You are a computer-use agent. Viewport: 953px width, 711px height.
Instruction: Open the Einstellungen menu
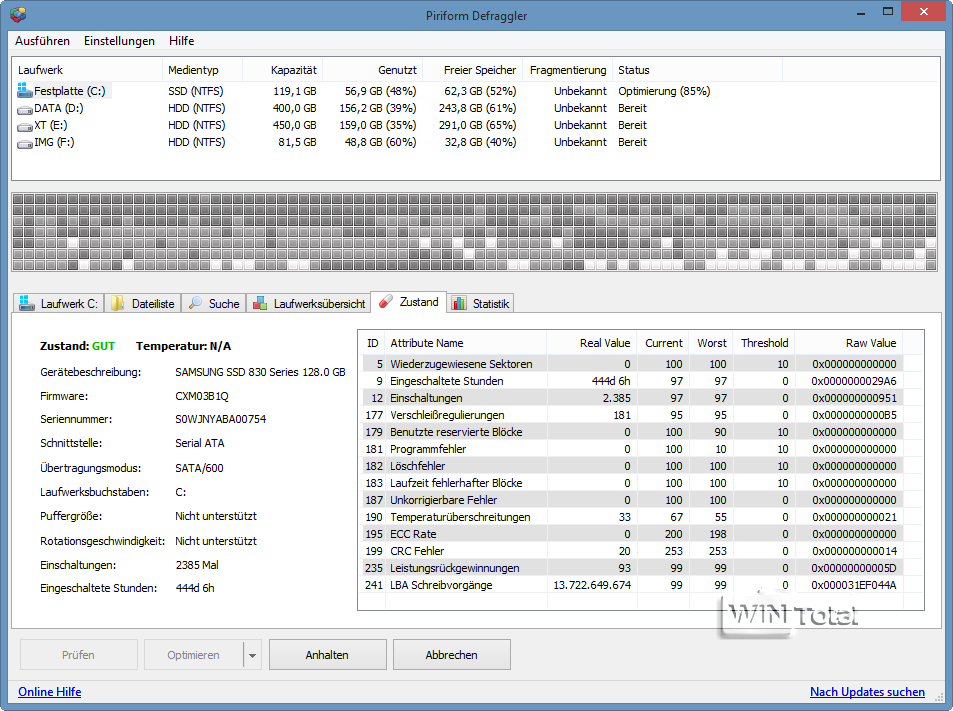[119, 41]
